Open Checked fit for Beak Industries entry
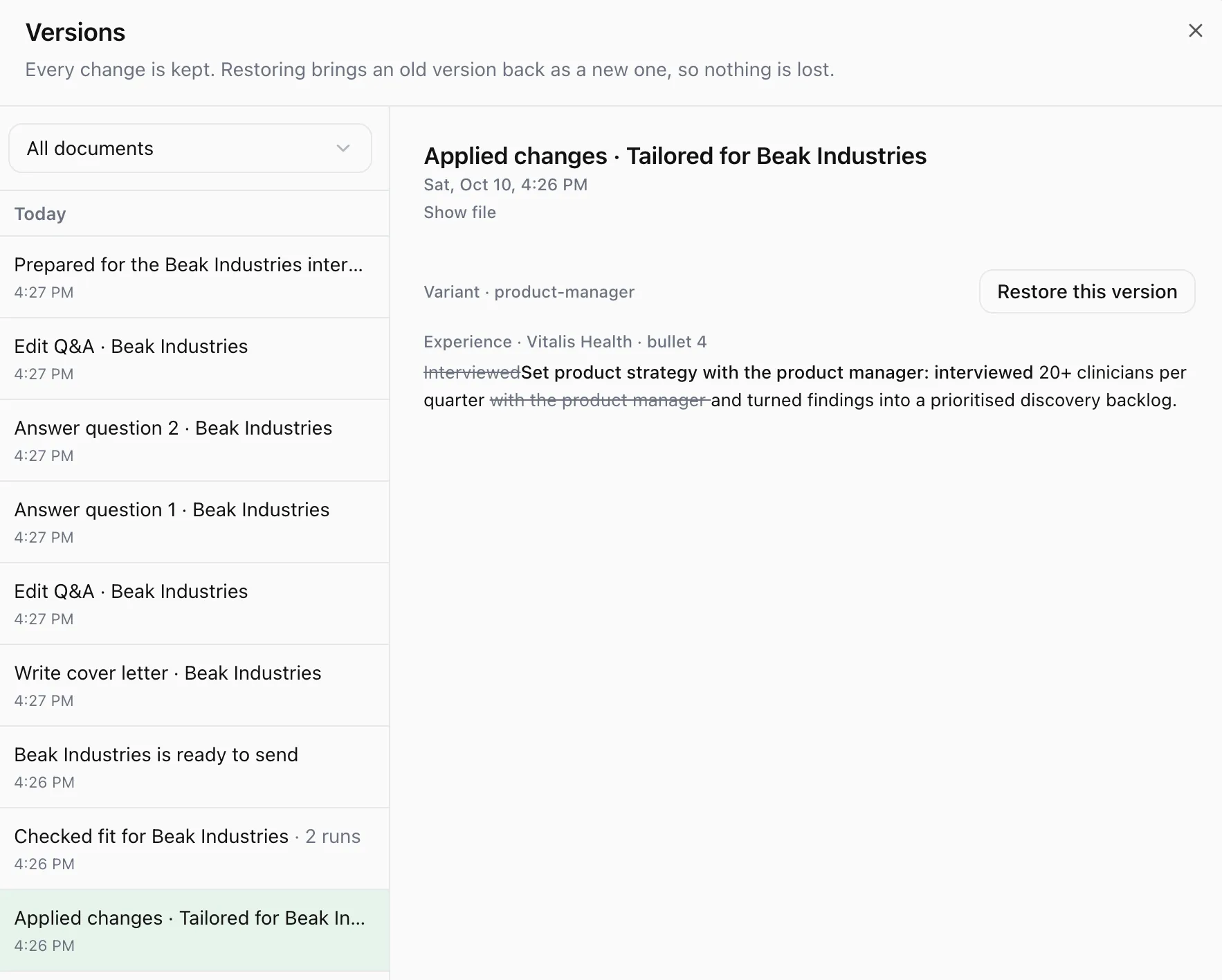This screenshot has height=980, width=1222. [x=194, y=849]
